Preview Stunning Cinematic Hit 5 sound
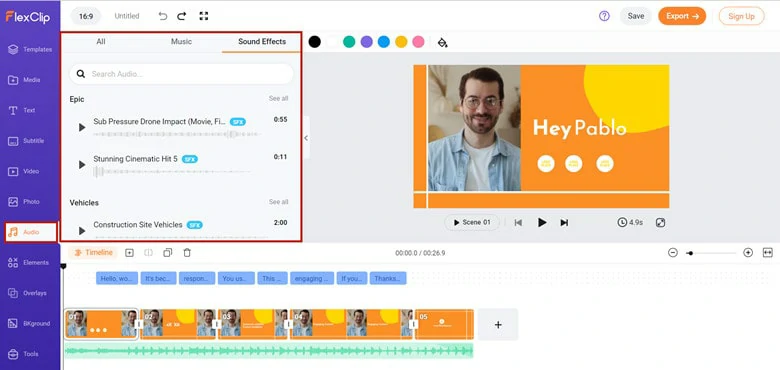The image size is (780, 370). point(82,165)
